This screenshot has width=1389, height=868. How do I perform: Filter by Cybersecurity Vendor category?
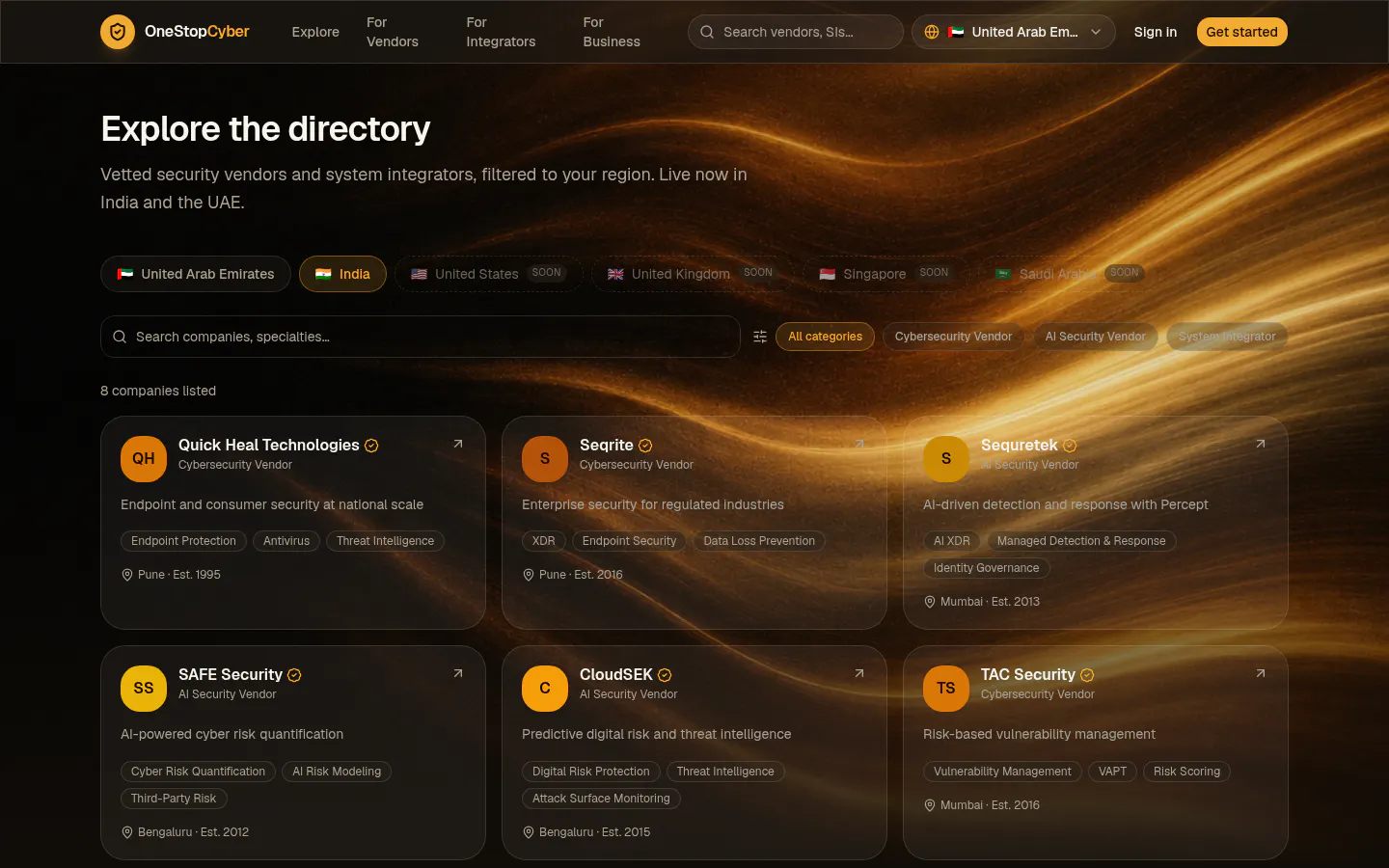click(953, 337)
